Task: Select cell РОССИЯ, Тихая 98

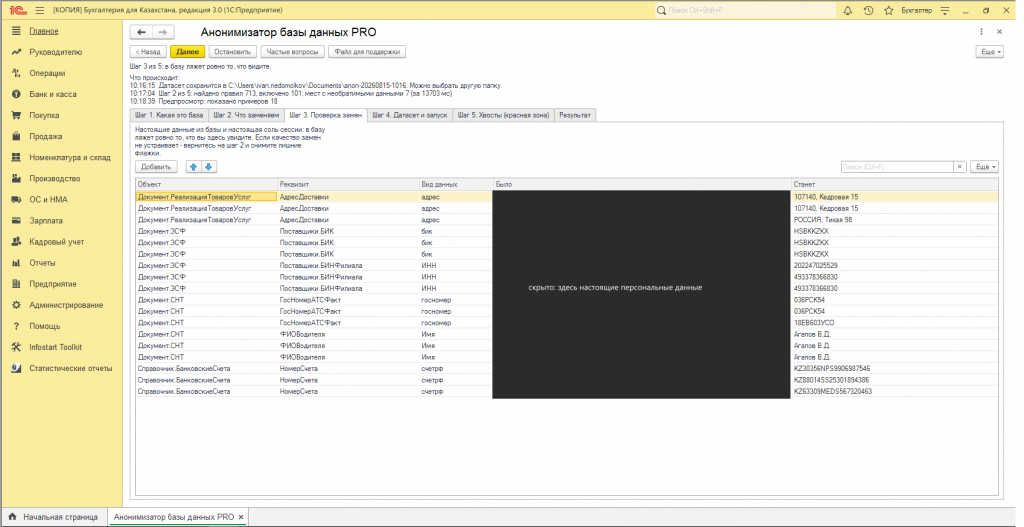Action: (x=895, y=220)
